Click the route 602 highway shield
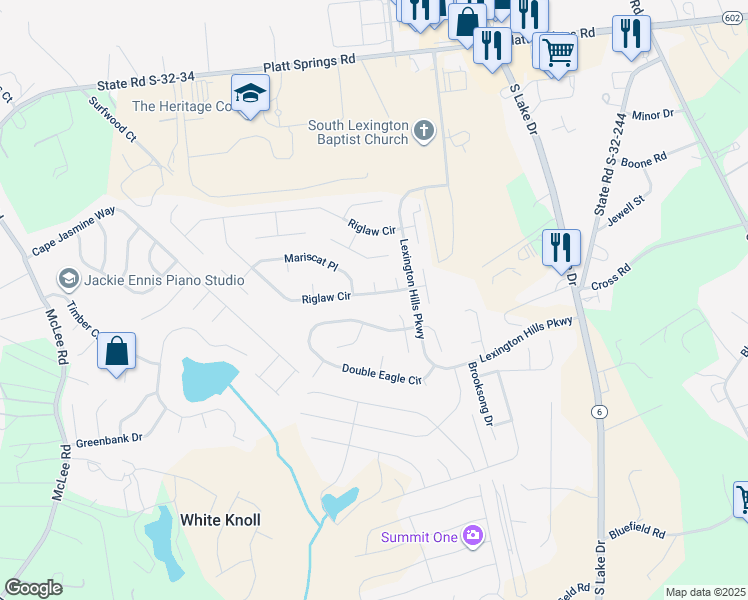The image size is (748, 600). tap(732, 18)
